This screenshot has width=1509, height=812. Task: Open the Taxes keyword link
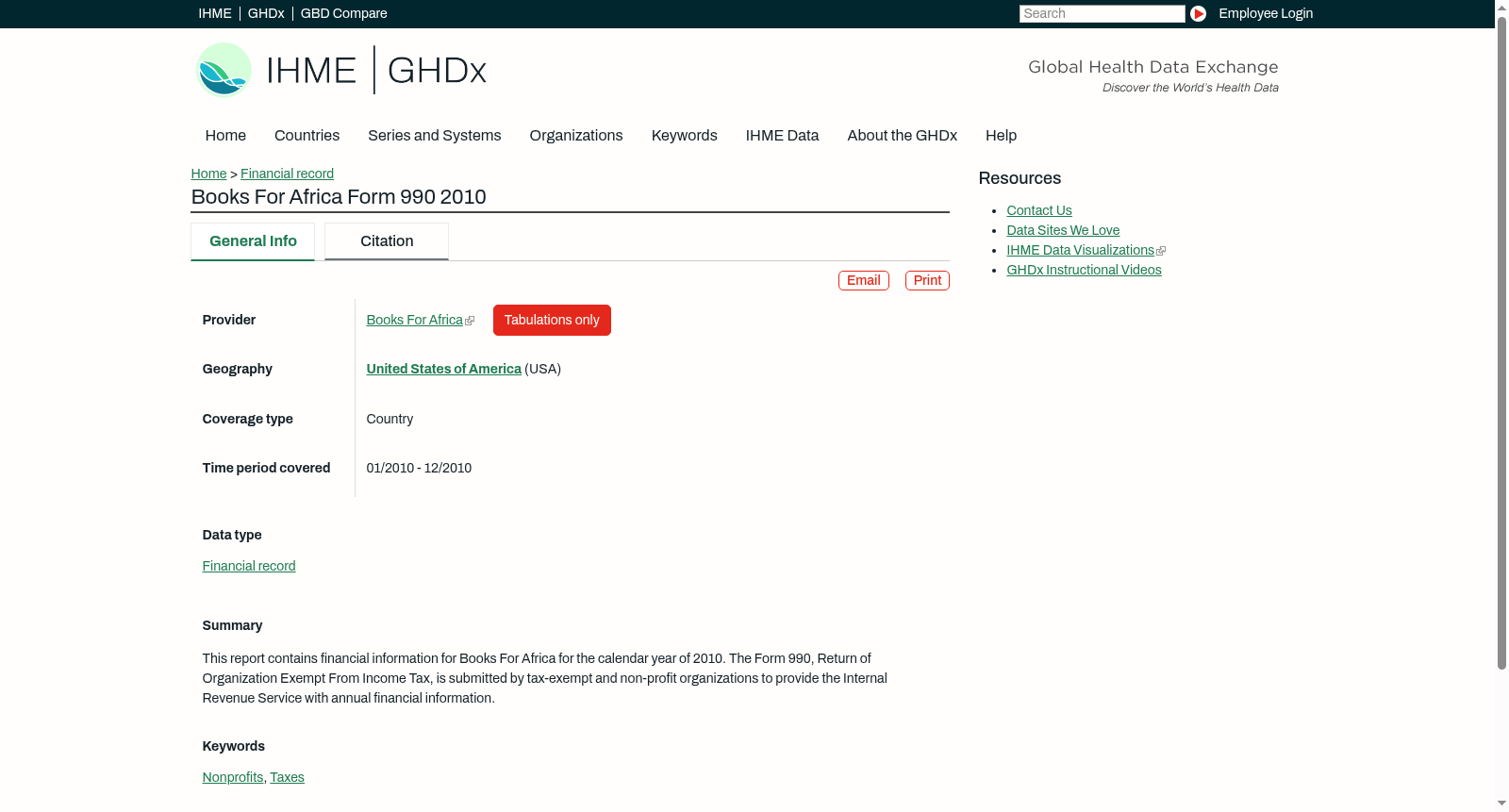click(x=287, y=777)
